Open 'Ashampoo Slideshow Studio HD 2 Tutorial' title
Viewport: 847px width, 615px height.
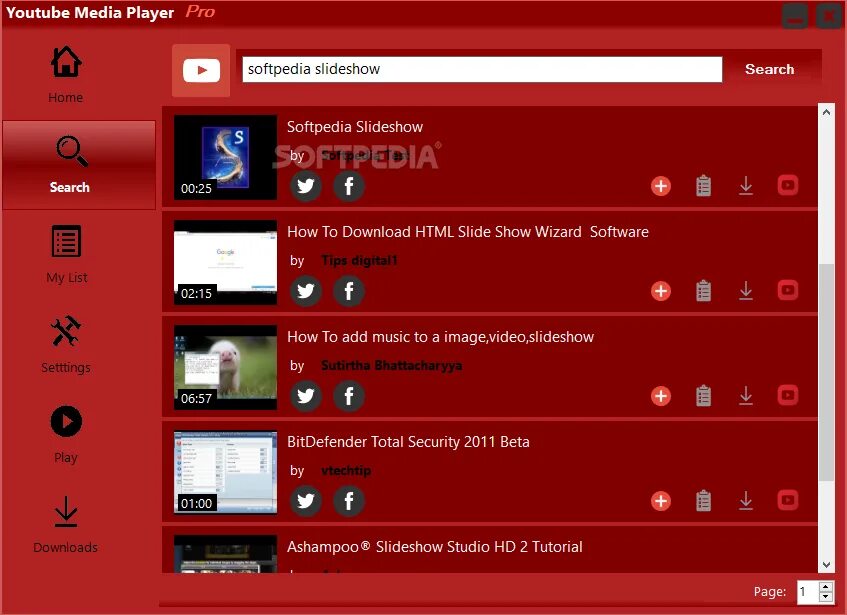434,547
